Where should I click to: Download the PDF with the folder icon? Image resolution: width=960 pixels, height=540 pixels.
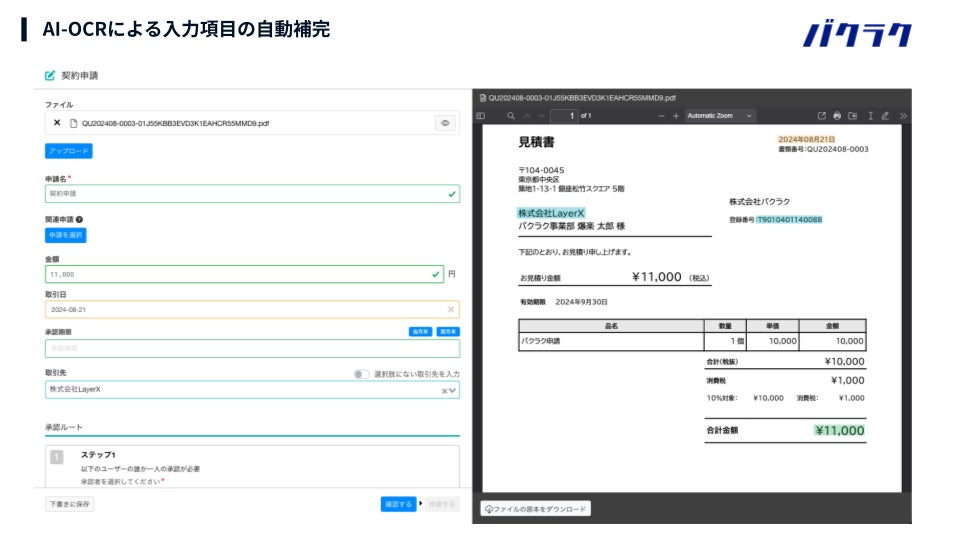(853, 116)
